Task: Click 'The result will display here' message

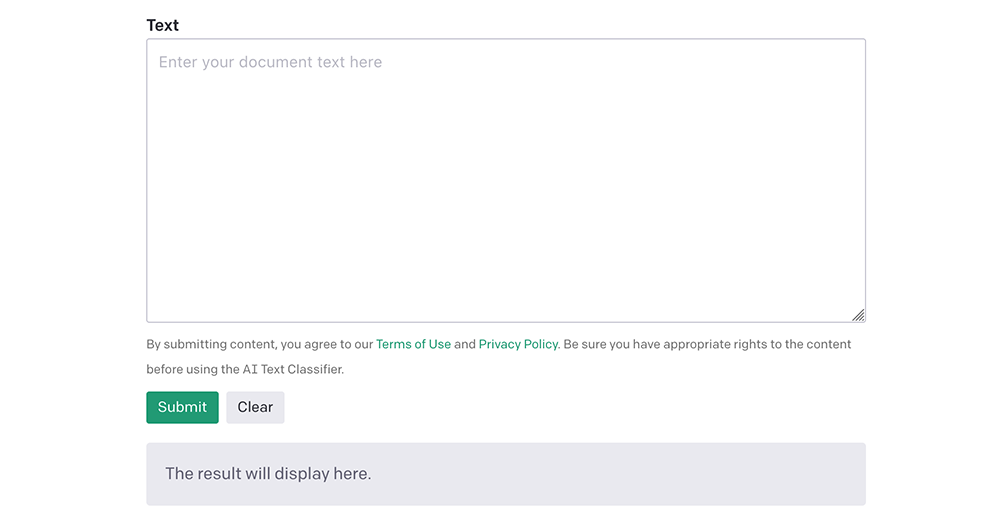Action: tap(268, 473)
